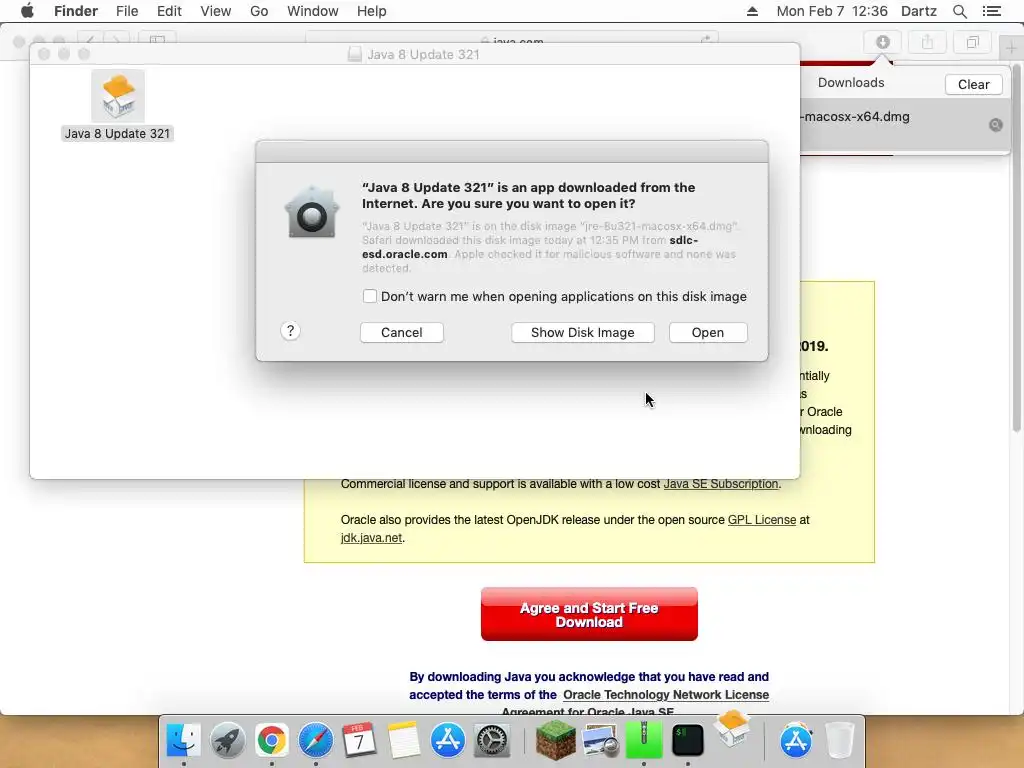Screen dimensions: 1024x768
Task: Open the Window menu
Action: tap(313, 11)
